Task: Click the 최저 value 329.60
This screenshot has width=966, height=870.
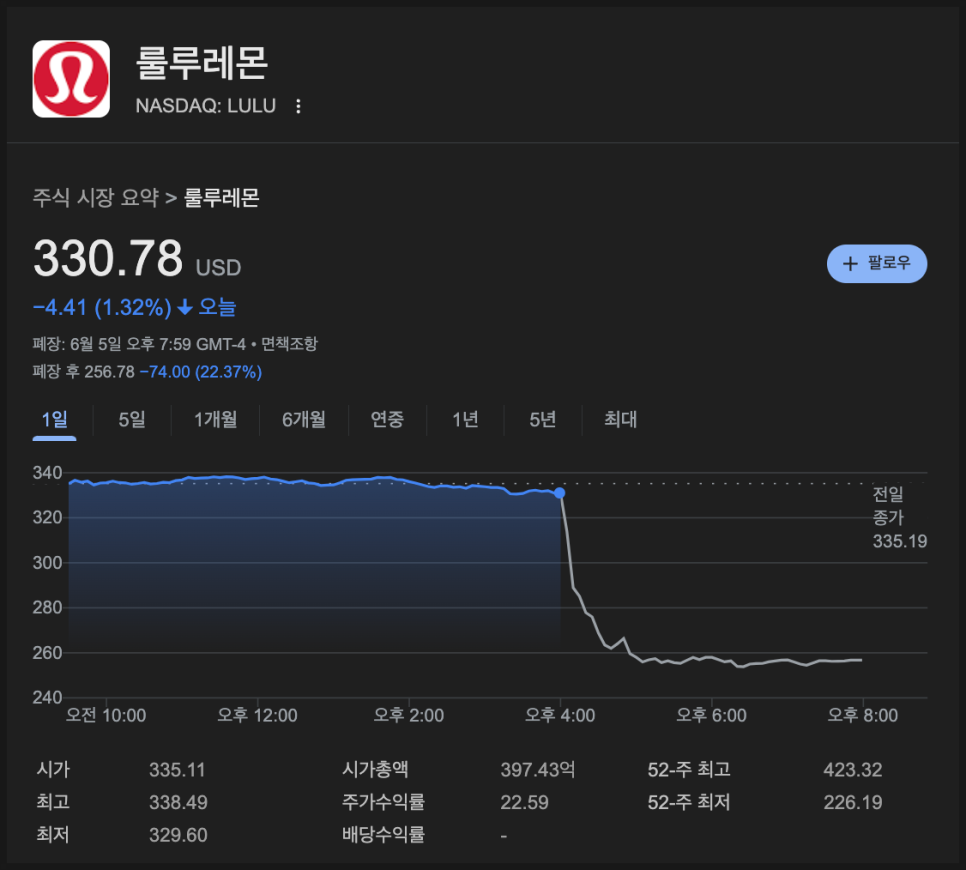Action: click(178, 835)
